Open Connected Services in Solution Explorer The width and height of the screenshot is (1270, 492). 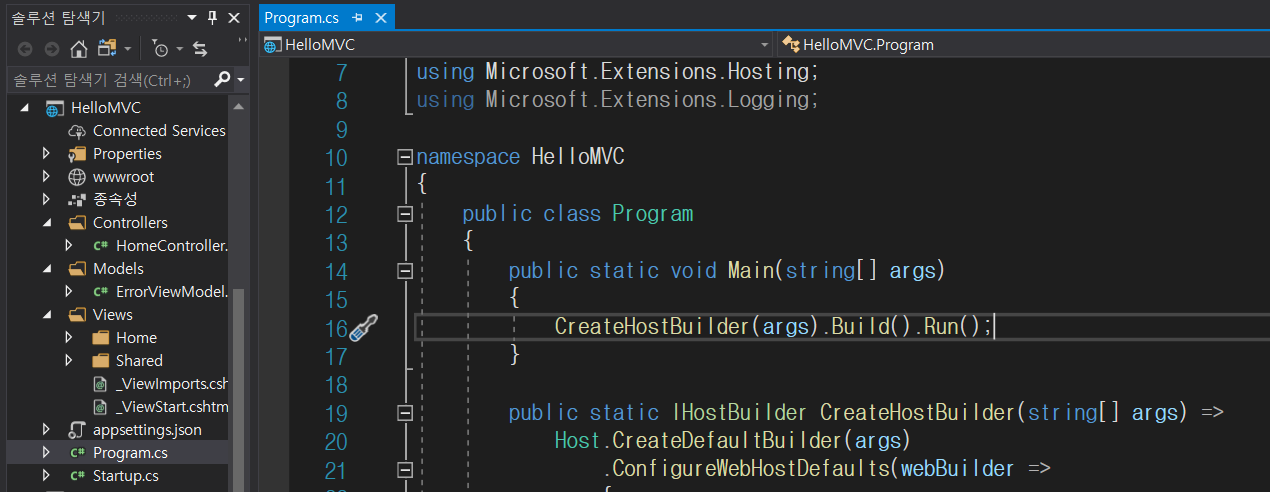coord(158,130)
